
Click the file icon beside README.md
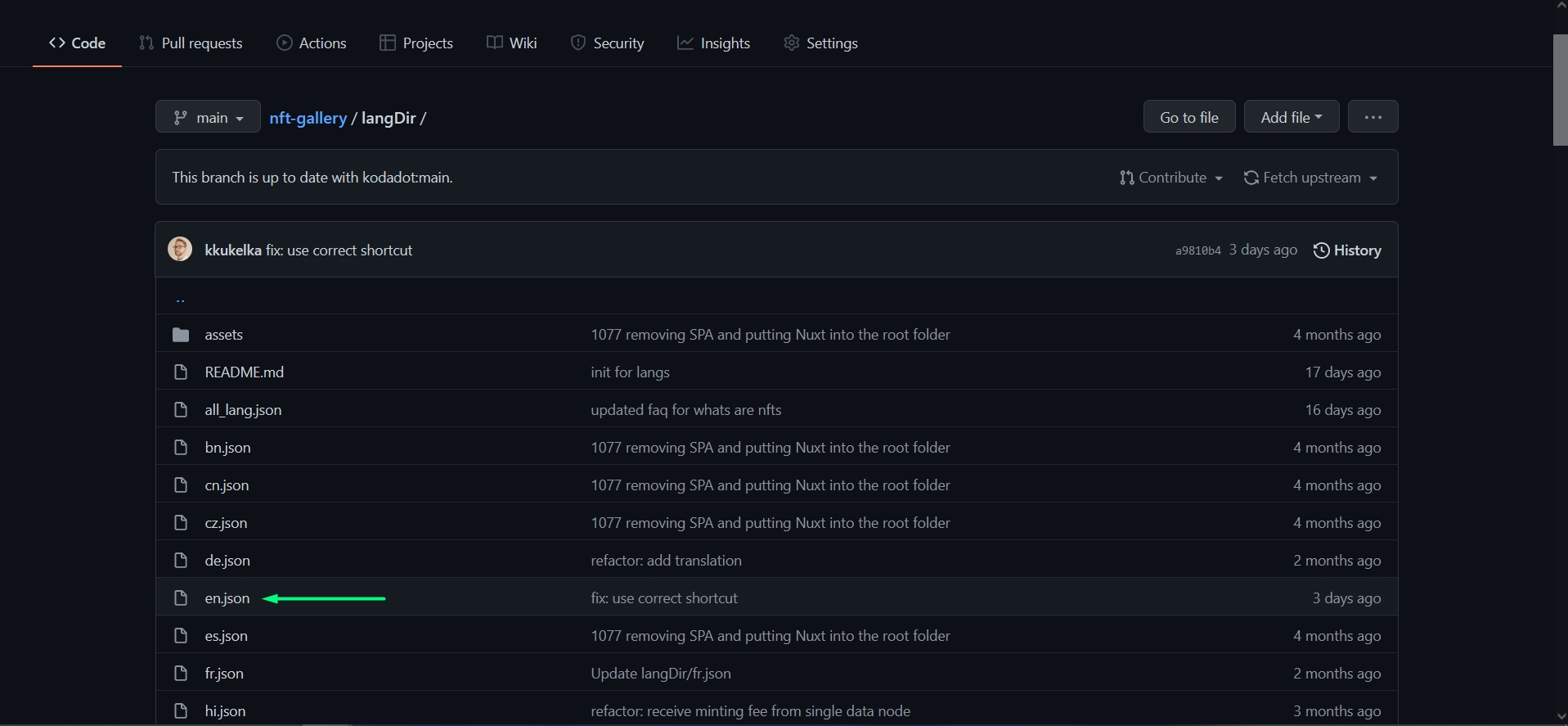[181, 372]
